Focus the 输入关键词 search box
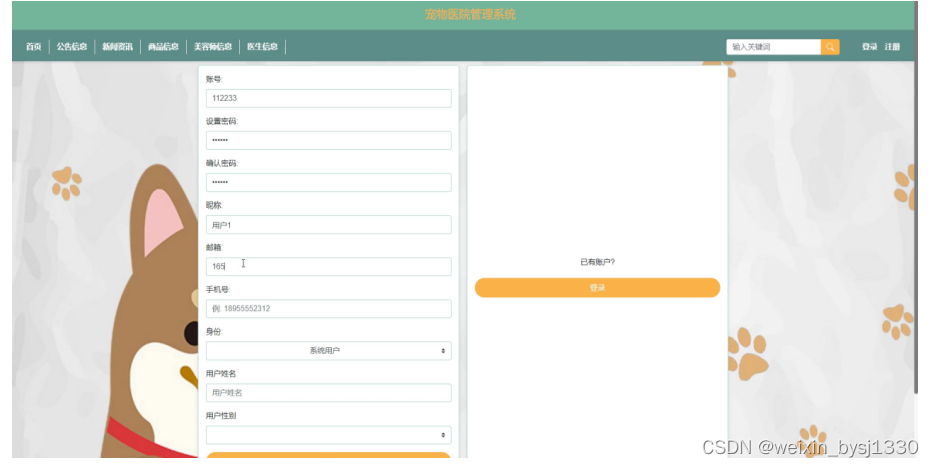Screen dimensions: 934x467 pyautogui.click(x=773, y=46)
